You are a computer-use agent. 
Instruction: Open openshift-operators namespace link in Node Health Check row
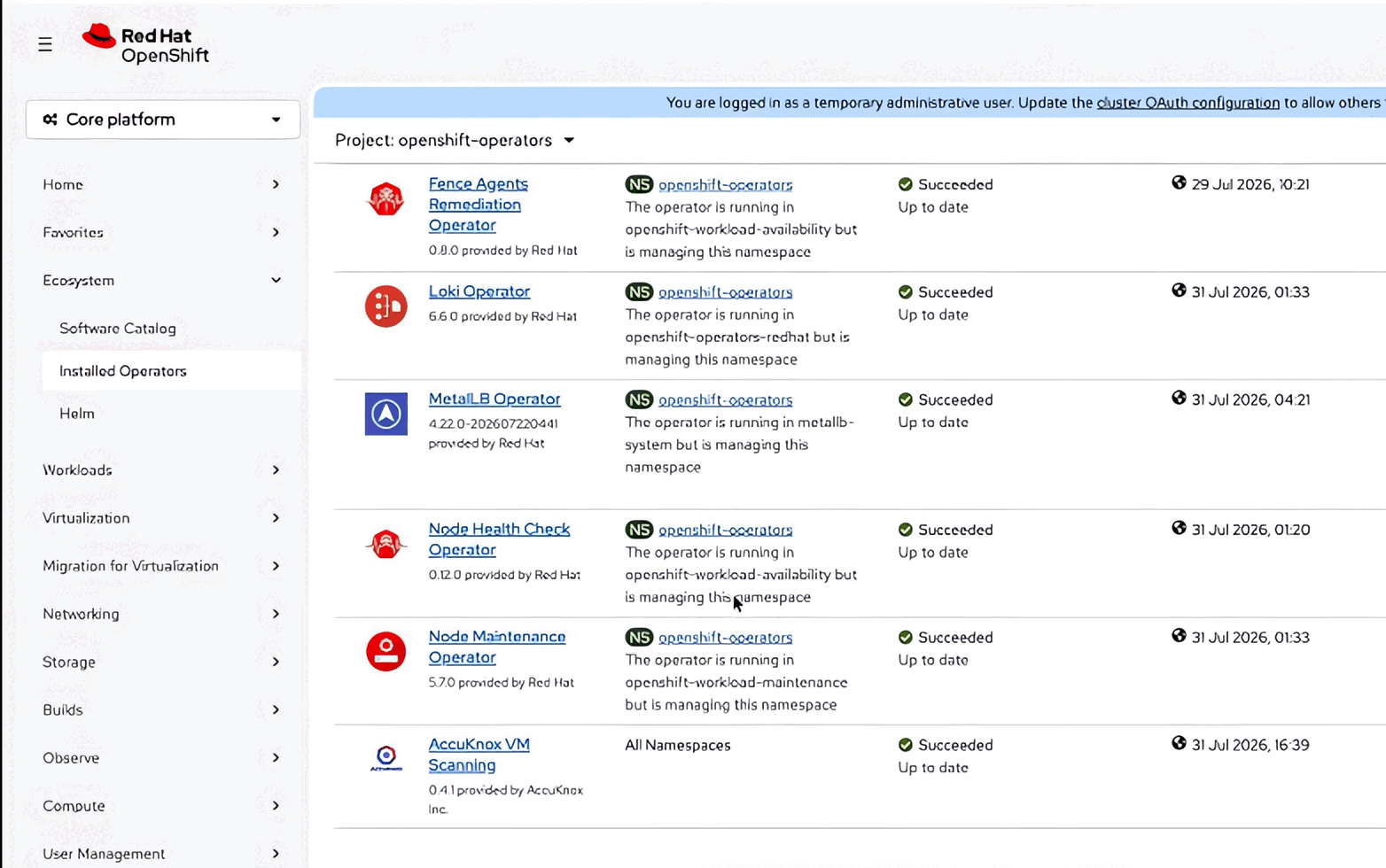click(726, 531)
